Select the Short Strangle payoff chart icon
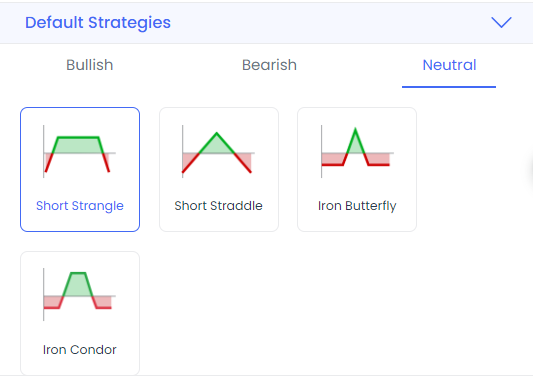Screen dimensions: 533x377 (80, 151)
